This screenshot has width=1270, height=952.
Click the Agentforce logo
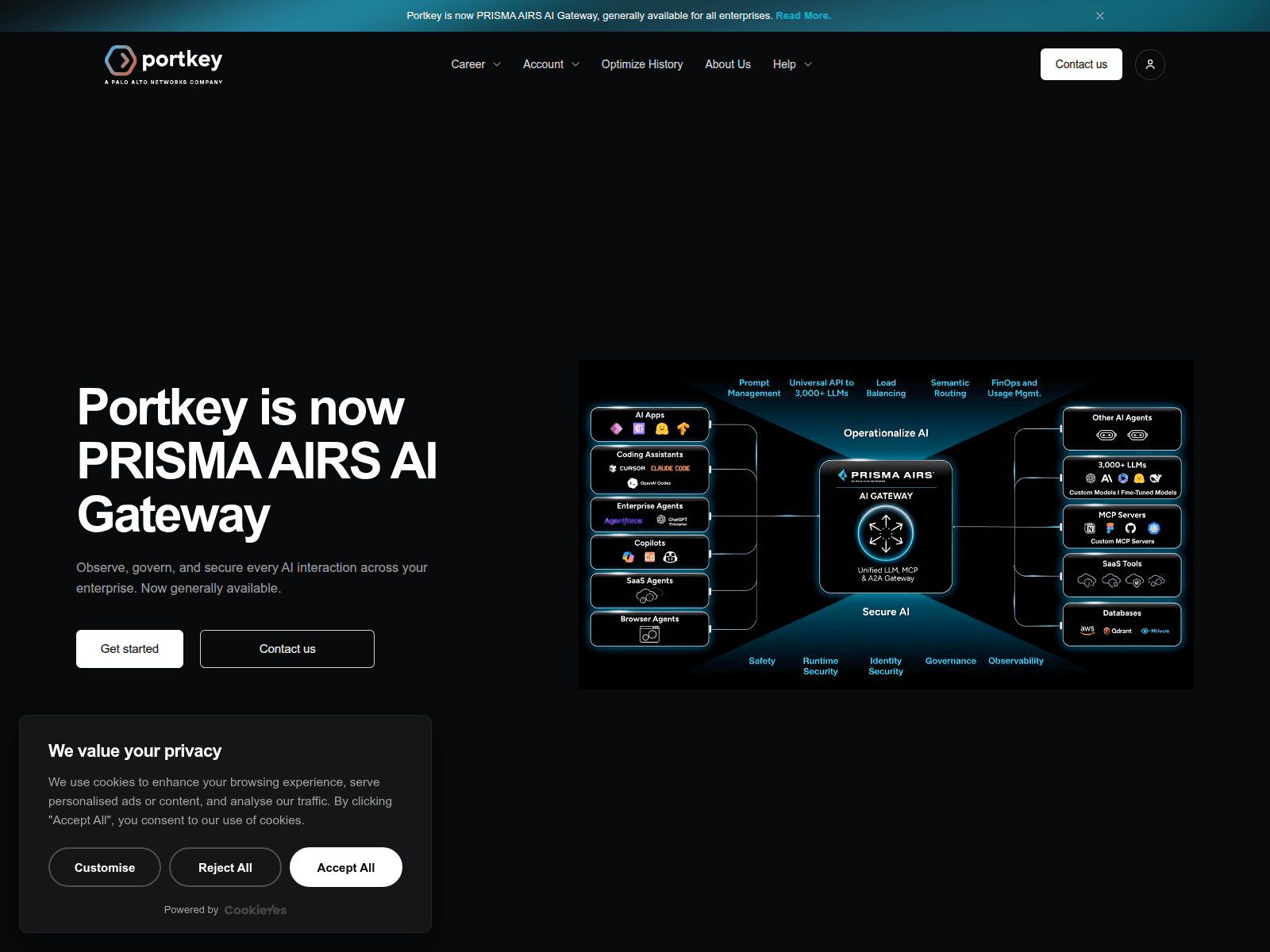click(623, 520)
